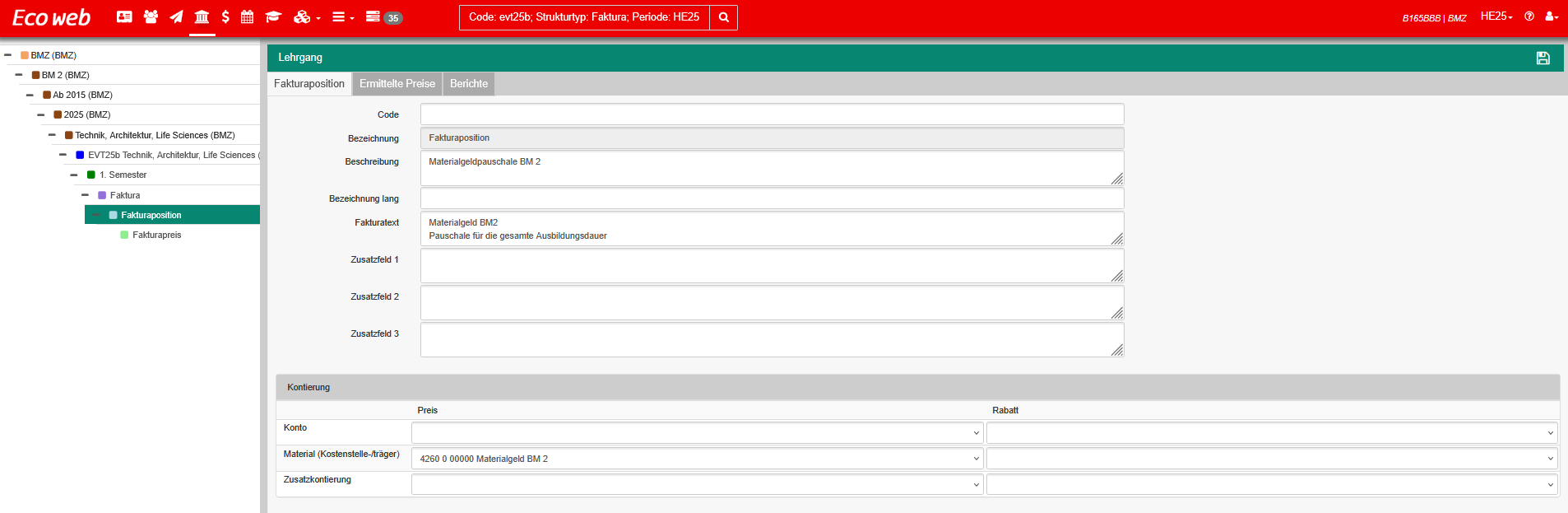The width and height of the screenshot is (1568, 513).
Task: Open the user account menu
Action: point(1552,16)
